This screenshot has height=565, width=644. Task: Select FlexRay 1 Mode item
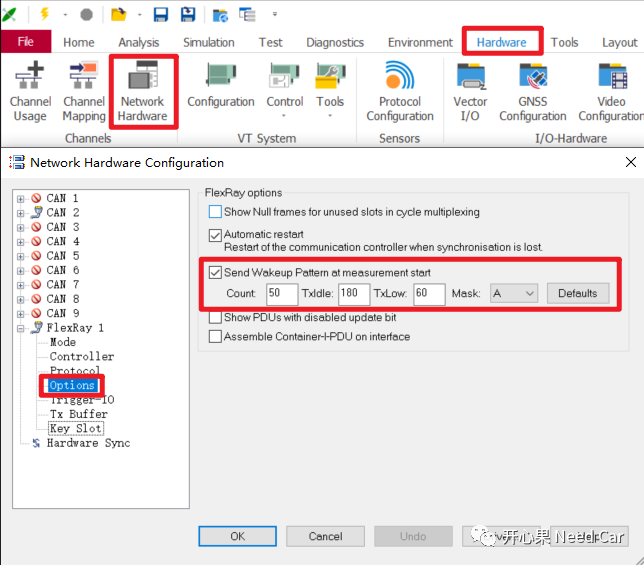[62, 342]
